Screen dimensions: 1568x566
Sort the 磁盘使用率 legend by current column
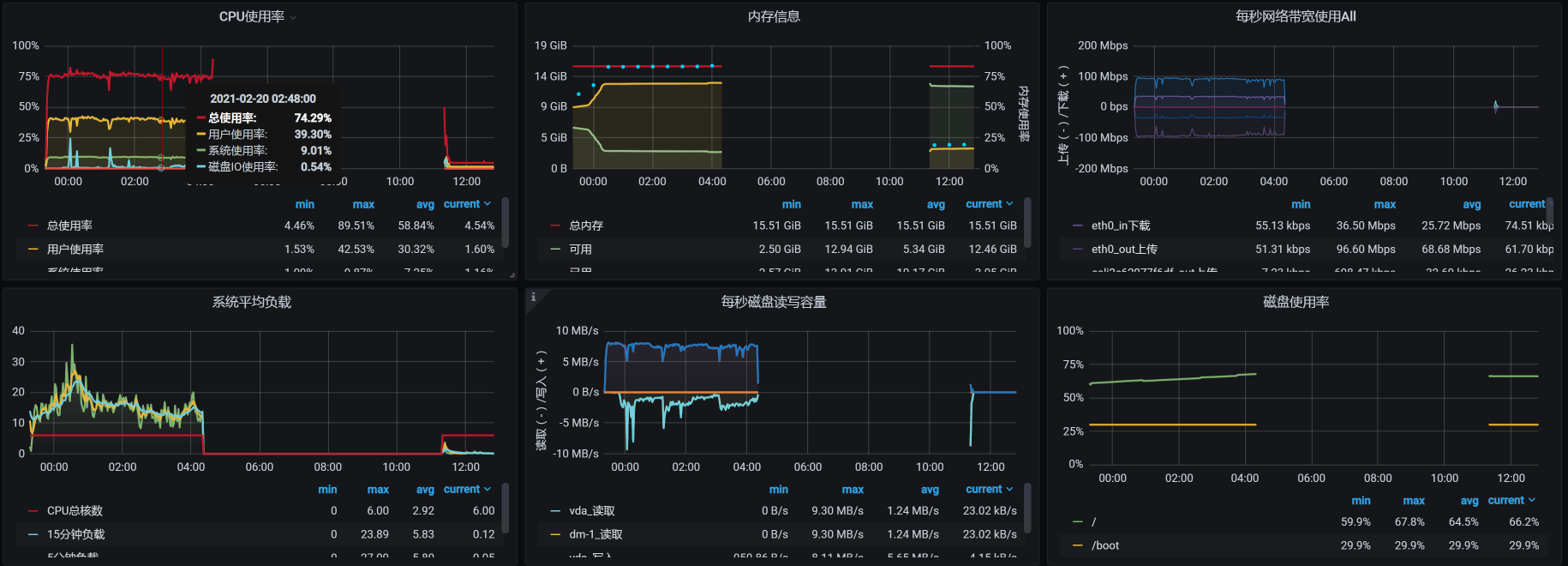(1511, 500)
